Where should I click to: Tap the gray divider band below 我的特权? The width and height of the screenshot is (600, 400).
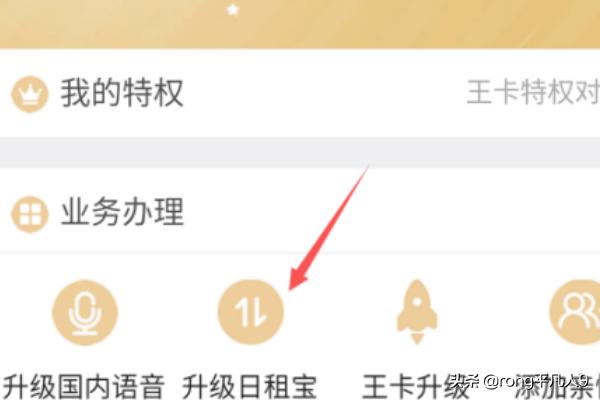(x=300, y=152)
